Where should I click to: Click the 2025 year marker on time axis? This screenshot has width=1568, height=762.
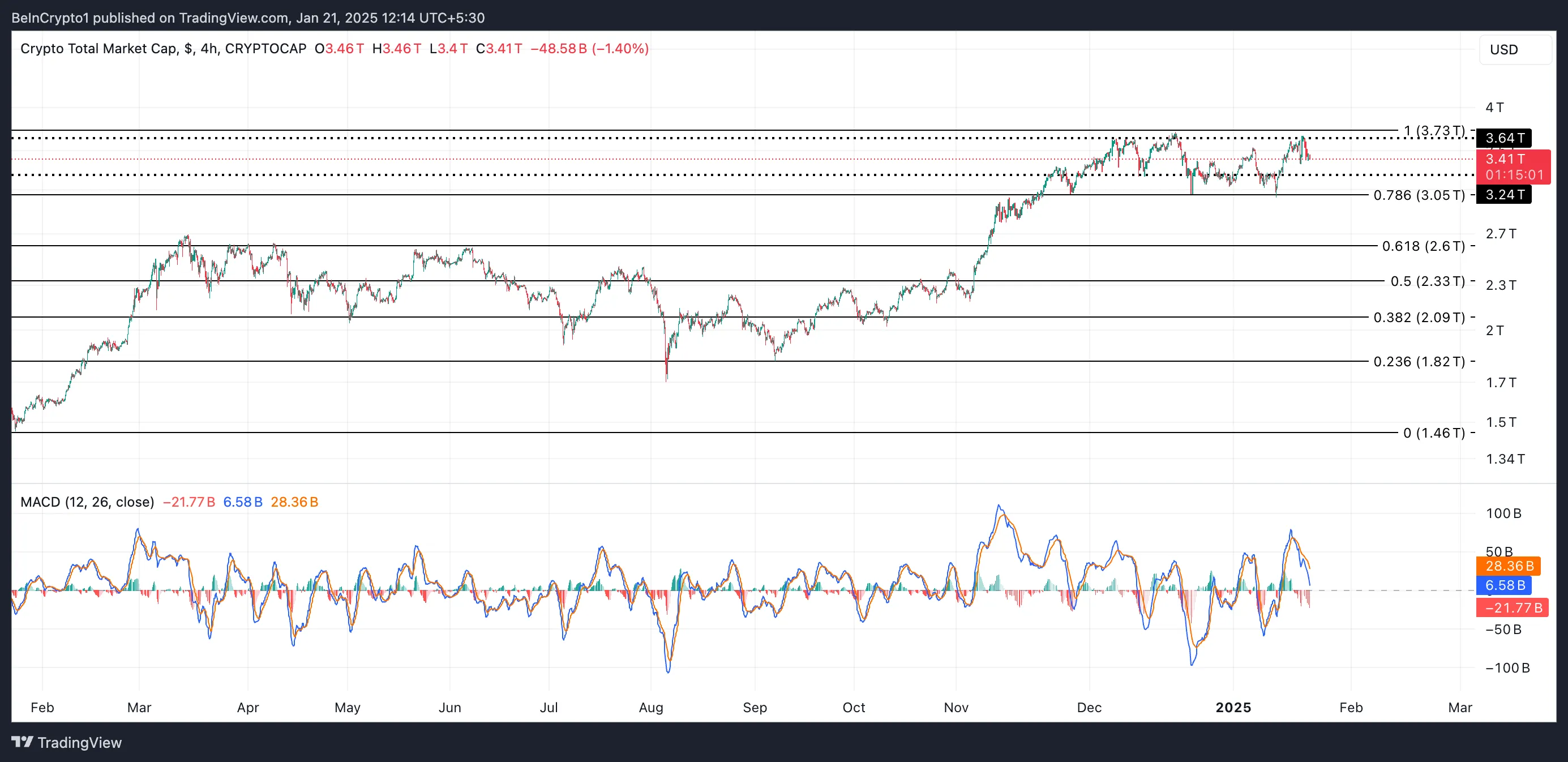pos(1233,707)
